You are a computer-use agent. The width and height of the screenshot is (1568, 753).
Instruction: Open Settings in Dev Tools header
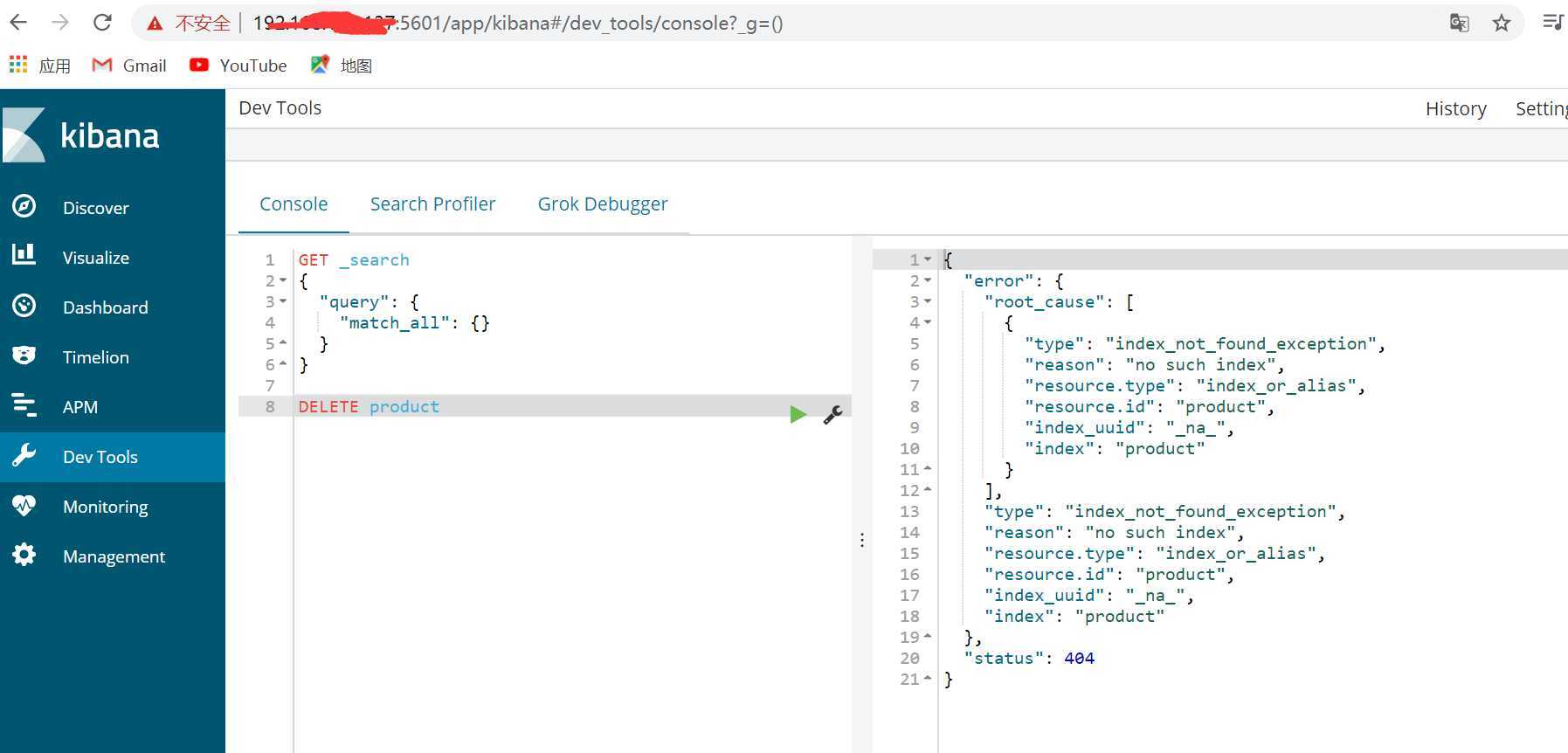point(1542,108)
